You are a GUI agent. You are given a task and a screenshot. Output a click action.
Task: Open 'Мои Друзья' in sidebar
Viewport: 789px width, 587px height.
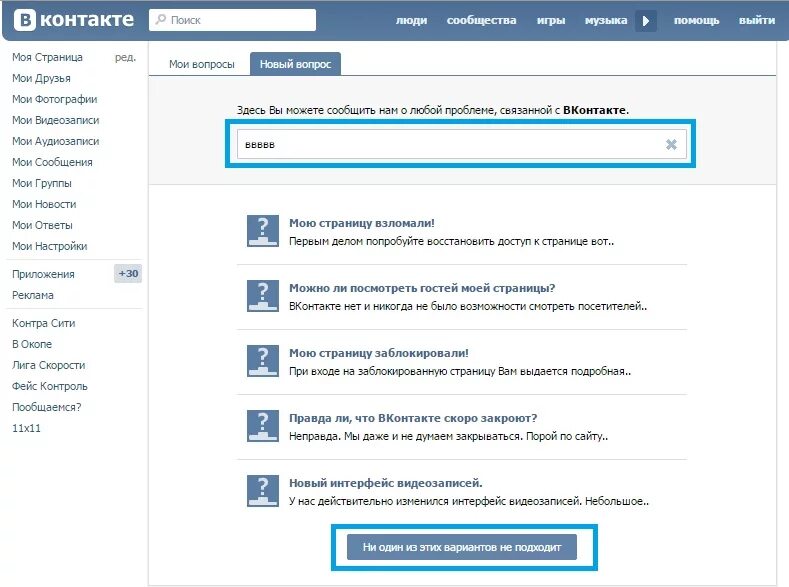tap(41, 78)
